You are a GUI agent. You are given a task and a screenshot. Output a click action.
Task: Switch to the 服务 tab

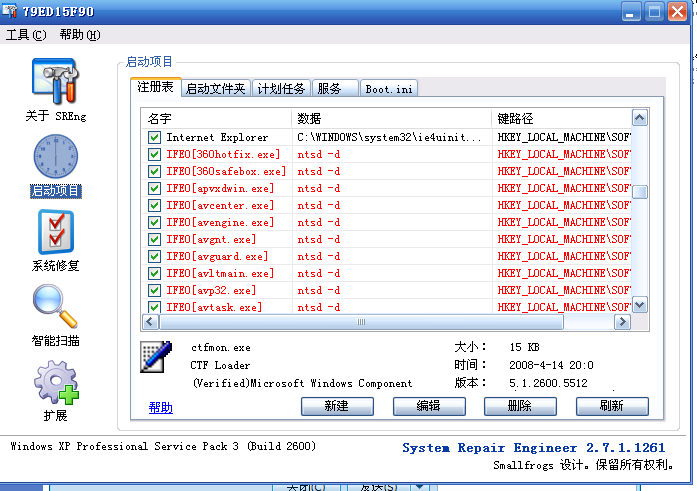(x=335, y=88)
